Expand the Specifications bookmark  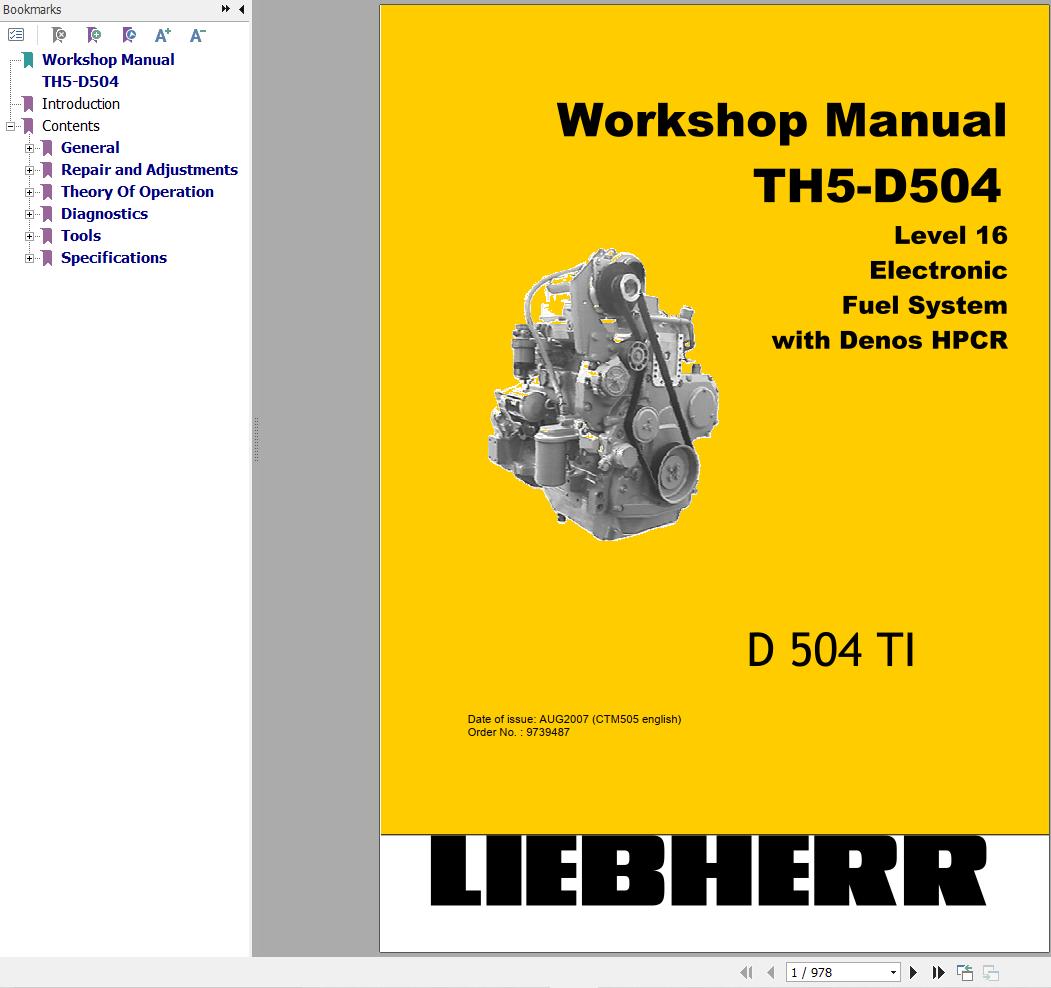tap(29, 258)
